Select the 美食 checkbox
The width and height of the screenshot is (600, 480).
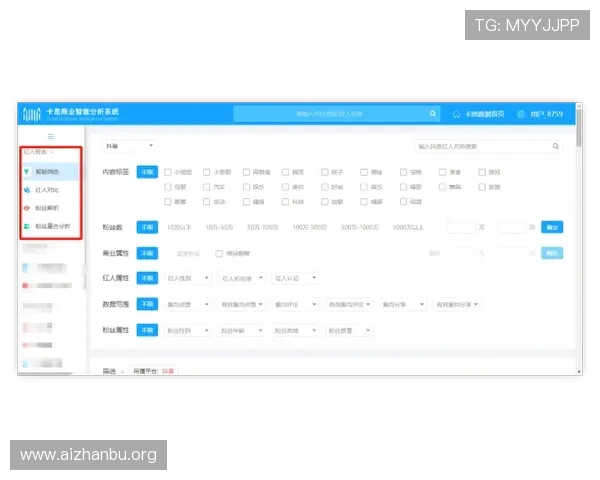coord(443,172)
